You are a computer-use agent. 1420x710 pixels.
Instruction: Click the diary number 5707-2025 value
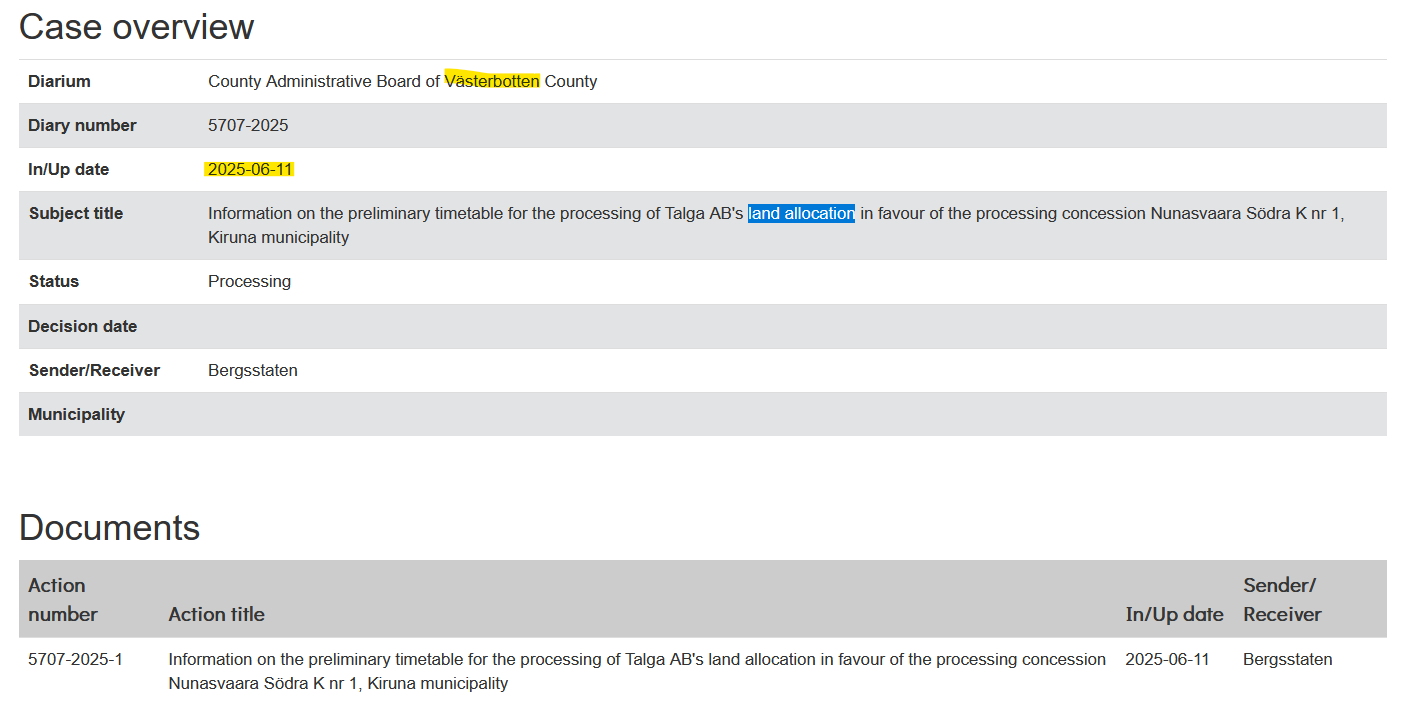tap(248, 125)
